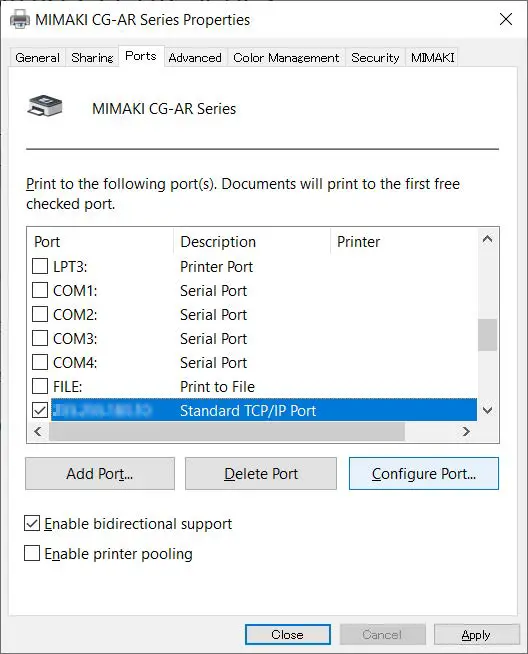Switch to the General tab
This screenshot has width=528, height=654.
pos(38,58)
